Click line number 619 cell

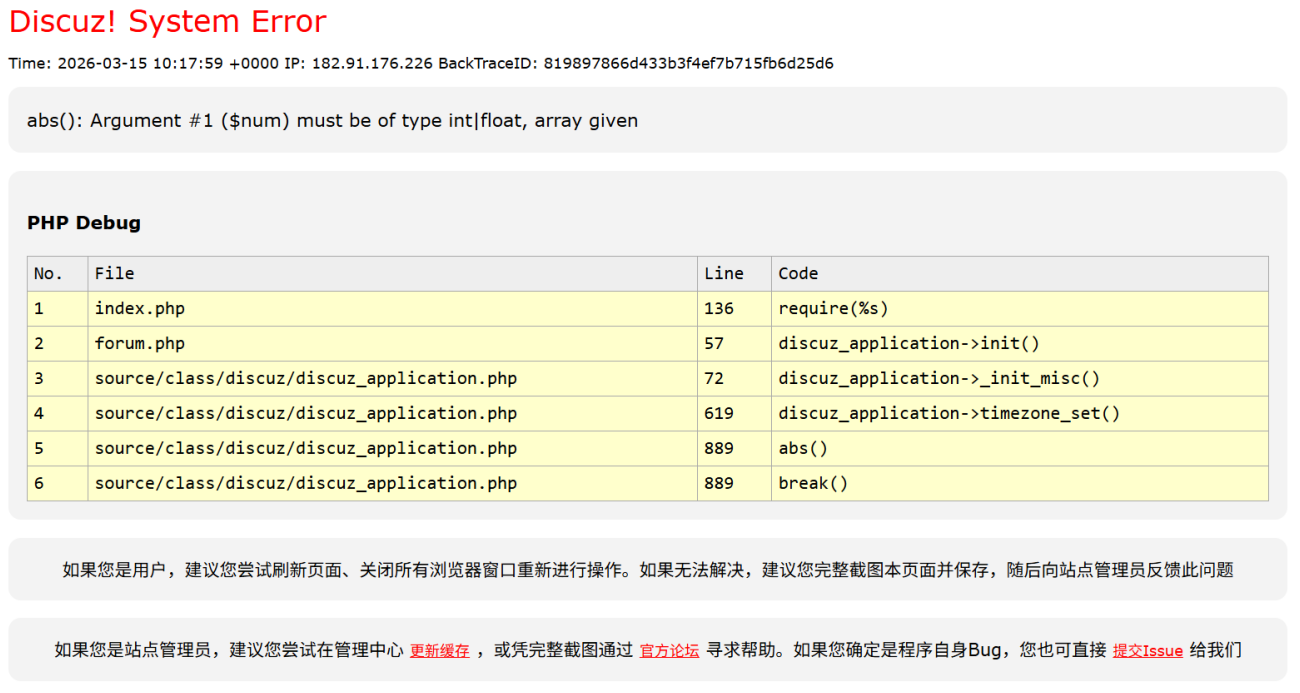(735, 414)
